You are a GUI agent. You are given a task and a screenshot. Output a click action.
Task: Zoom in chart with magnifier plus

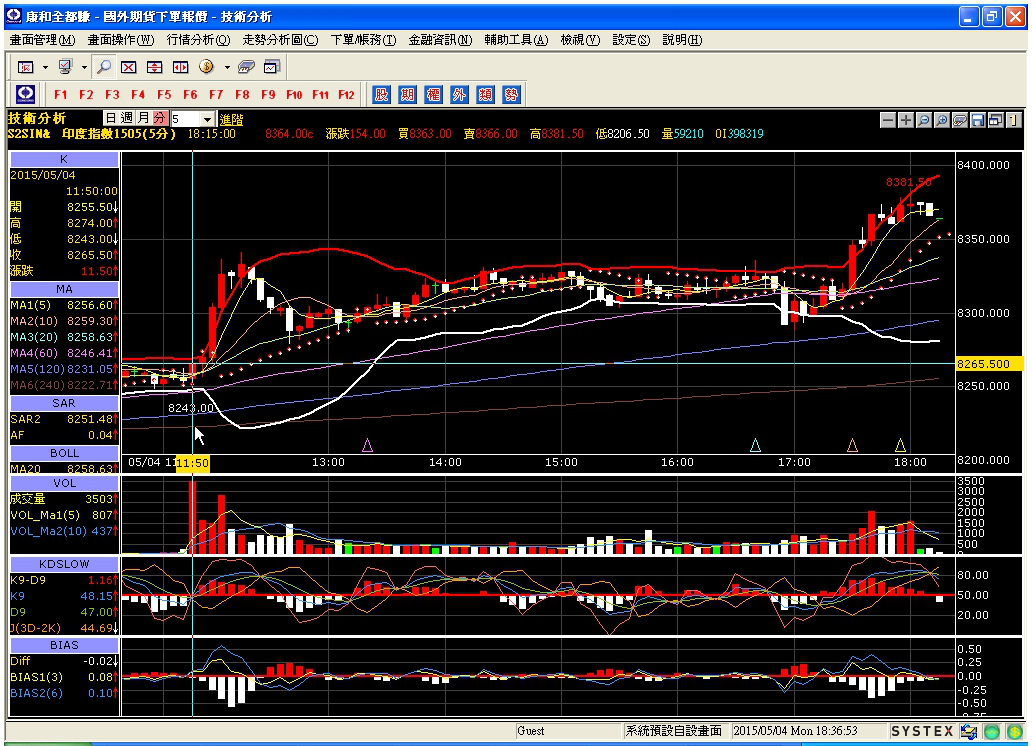pos(942,120)
